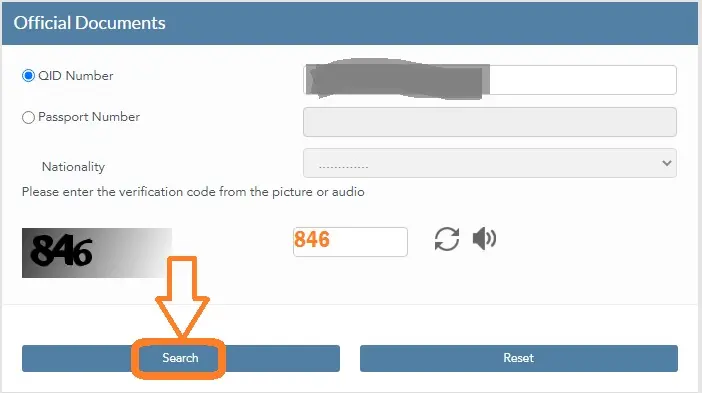Click the Nationality label
This screenshot has width=702, height=393.
pos(73,167)
